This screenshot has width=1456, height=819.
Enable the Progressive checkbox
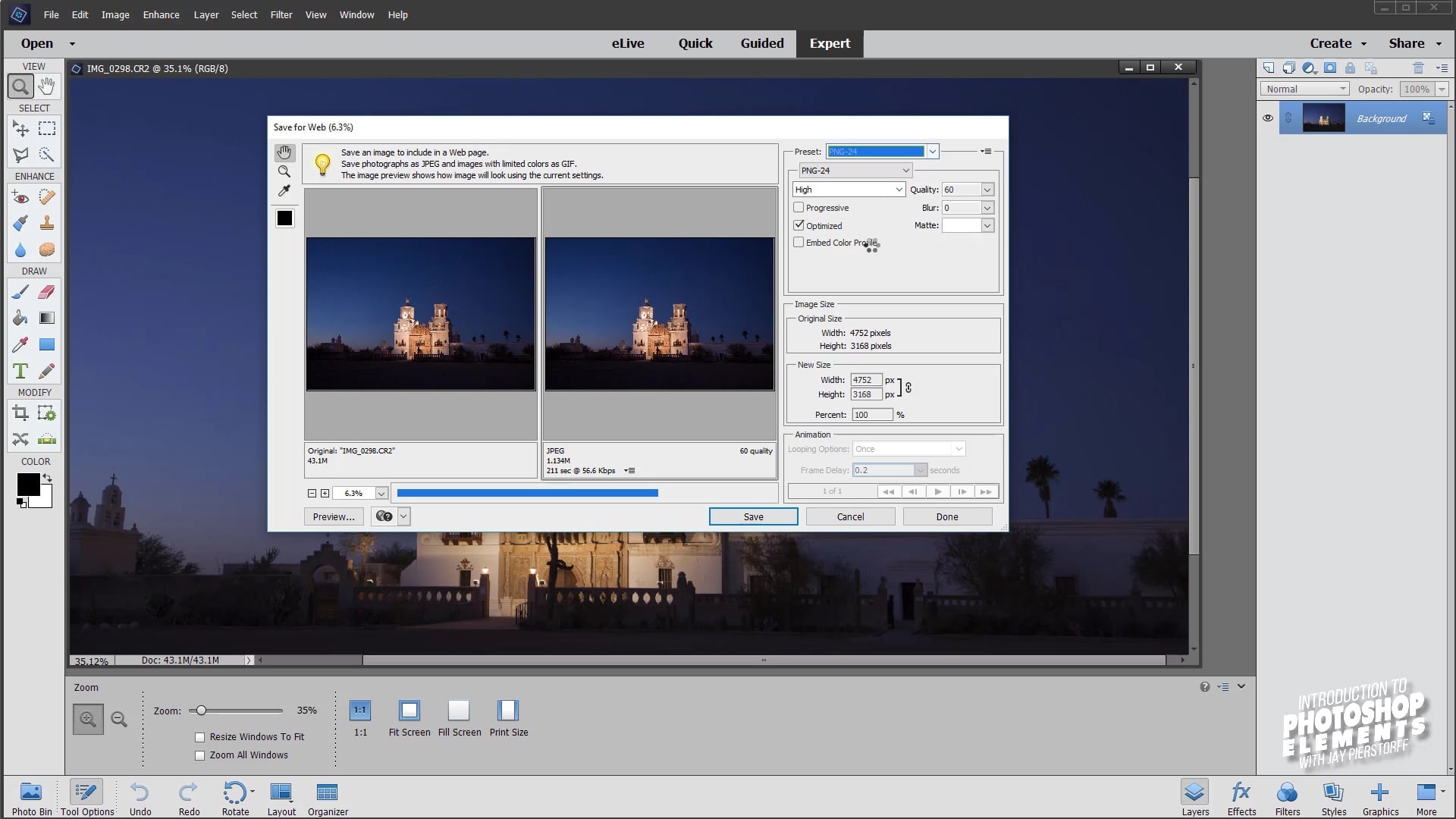point(799,207)
